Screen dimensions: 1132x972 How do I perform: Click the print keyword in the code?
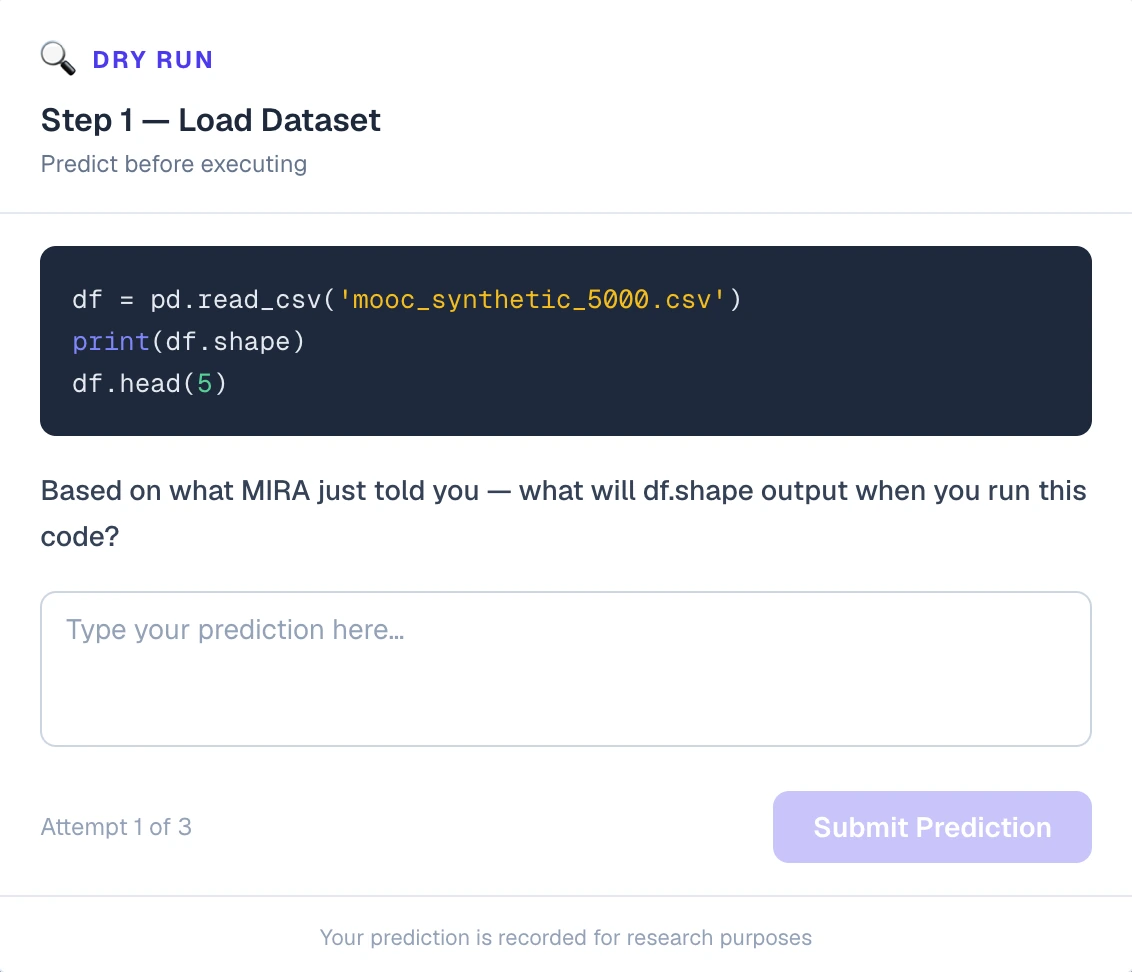coord(110,342)
